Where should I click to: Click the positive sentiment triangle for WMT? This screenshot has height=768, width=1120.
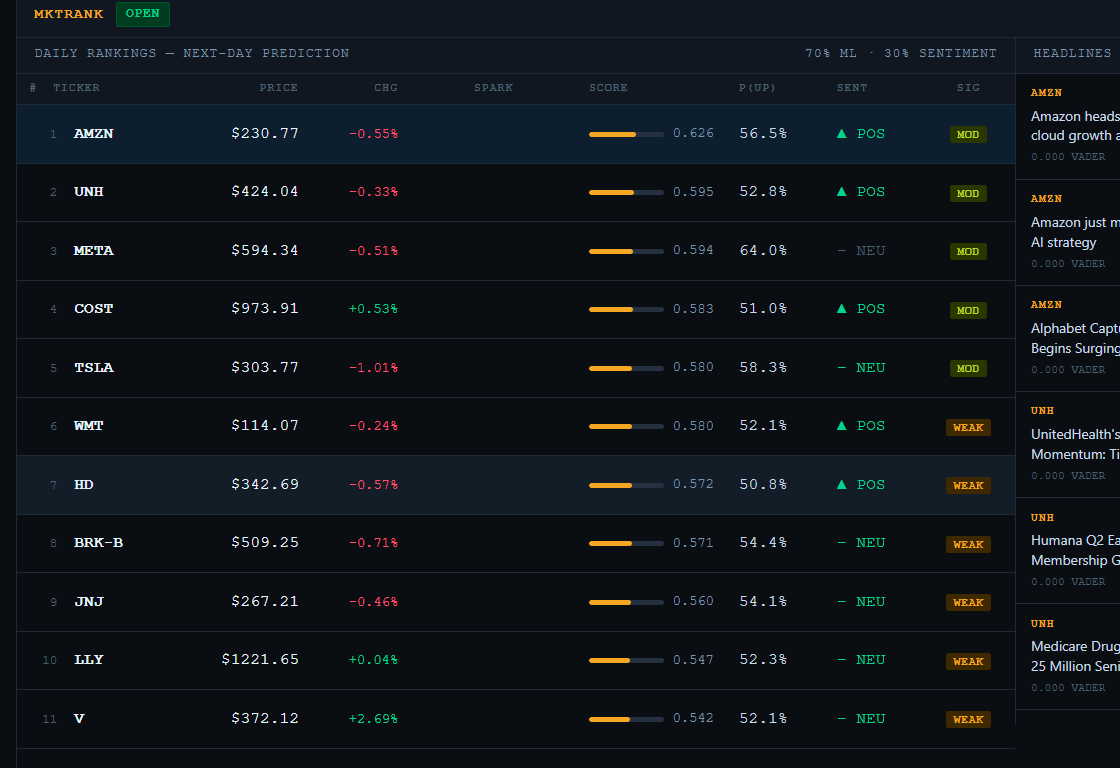(841, 426)
